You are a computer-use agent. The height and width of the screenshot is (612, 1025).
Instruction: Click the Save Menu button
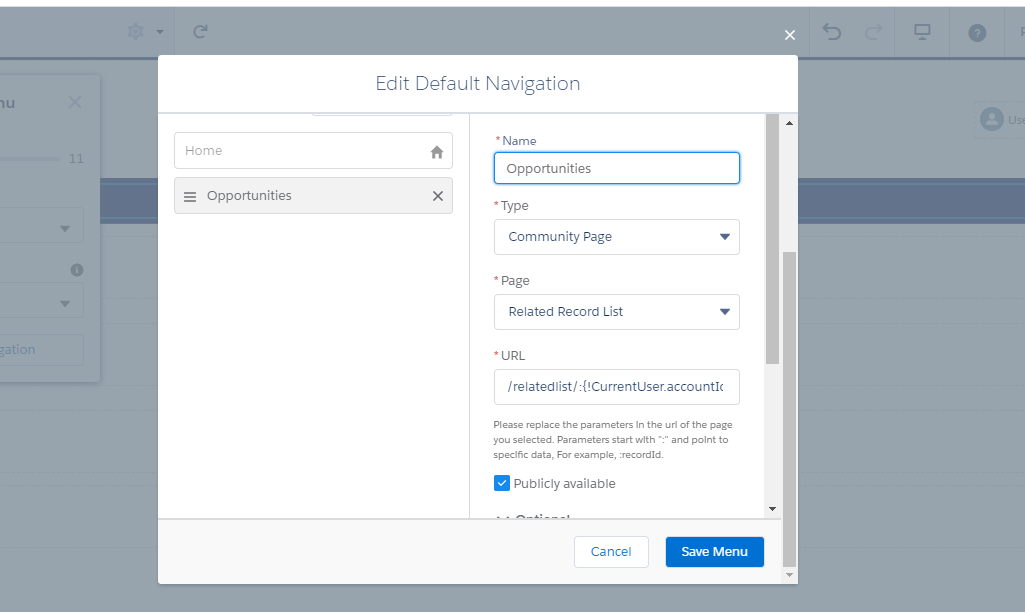[x=714, y=552]
